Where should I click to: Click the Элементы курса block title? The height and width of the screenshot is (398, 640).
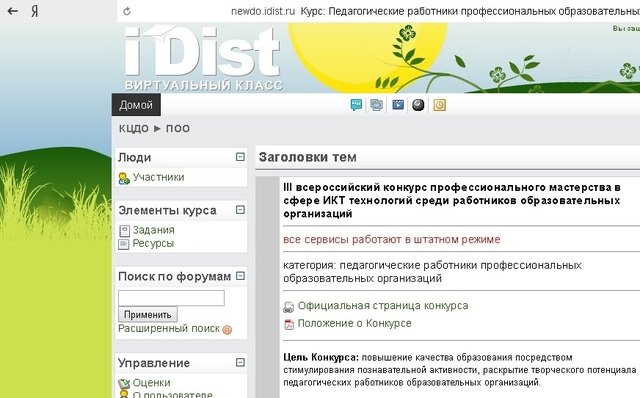click(x=167, y=211)
